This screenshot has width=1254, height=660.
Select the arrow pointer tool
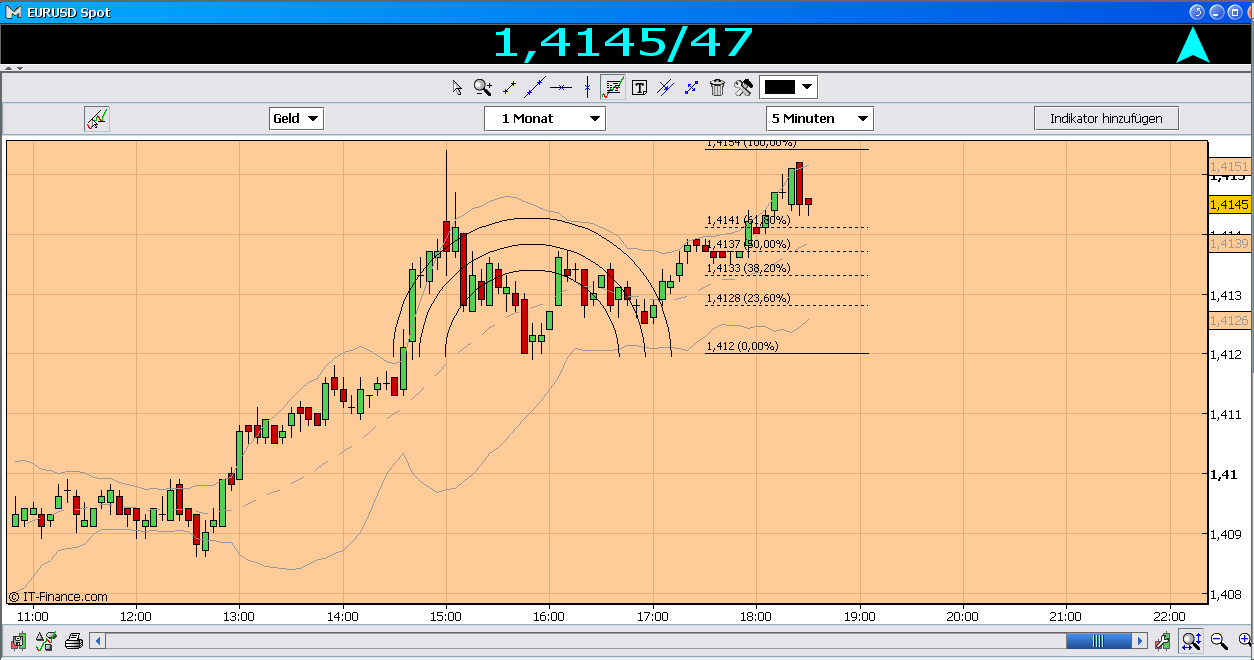457,88
